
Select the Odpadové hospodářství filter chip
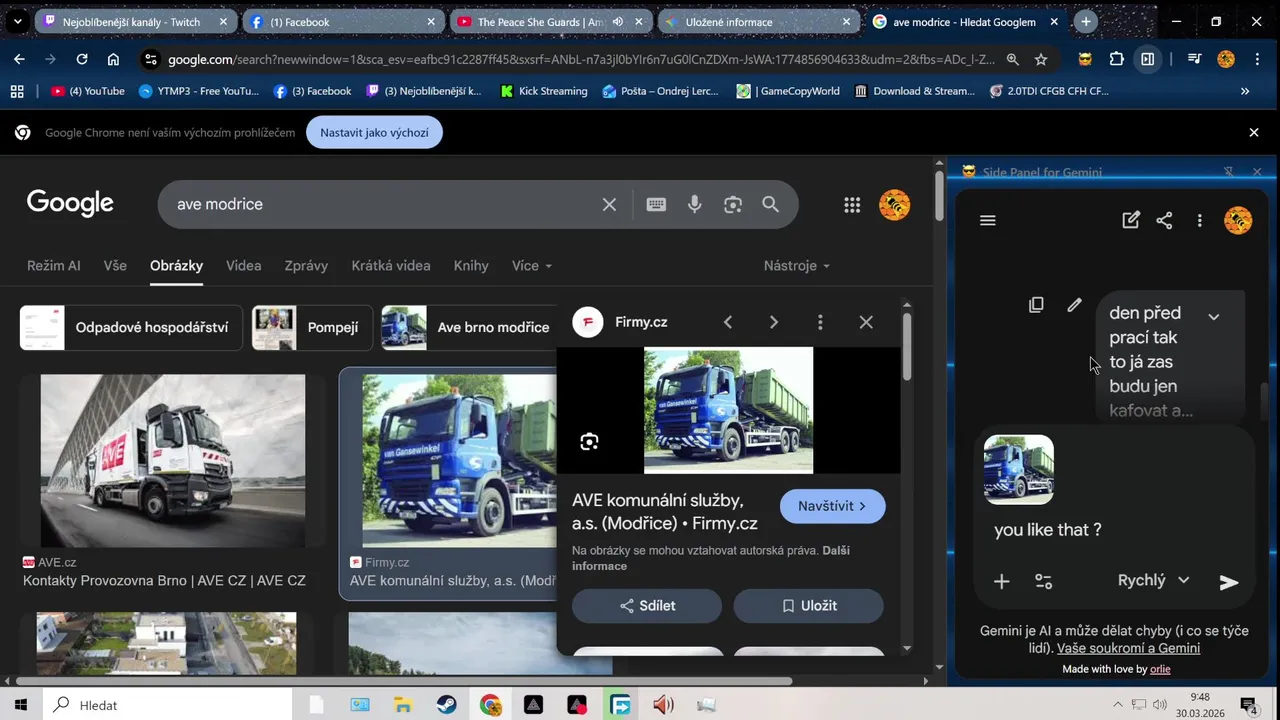[131, 327]
